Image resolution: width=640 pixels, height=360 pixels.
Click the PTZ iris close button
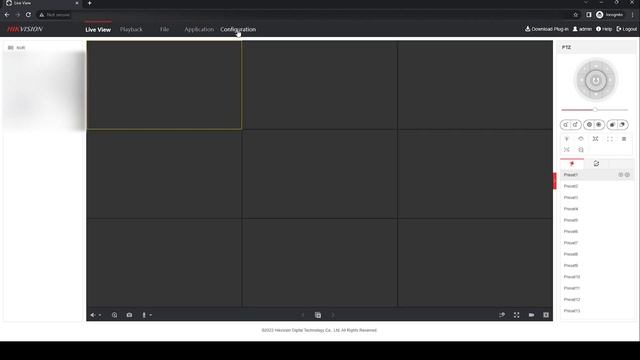tap(612, 125)
